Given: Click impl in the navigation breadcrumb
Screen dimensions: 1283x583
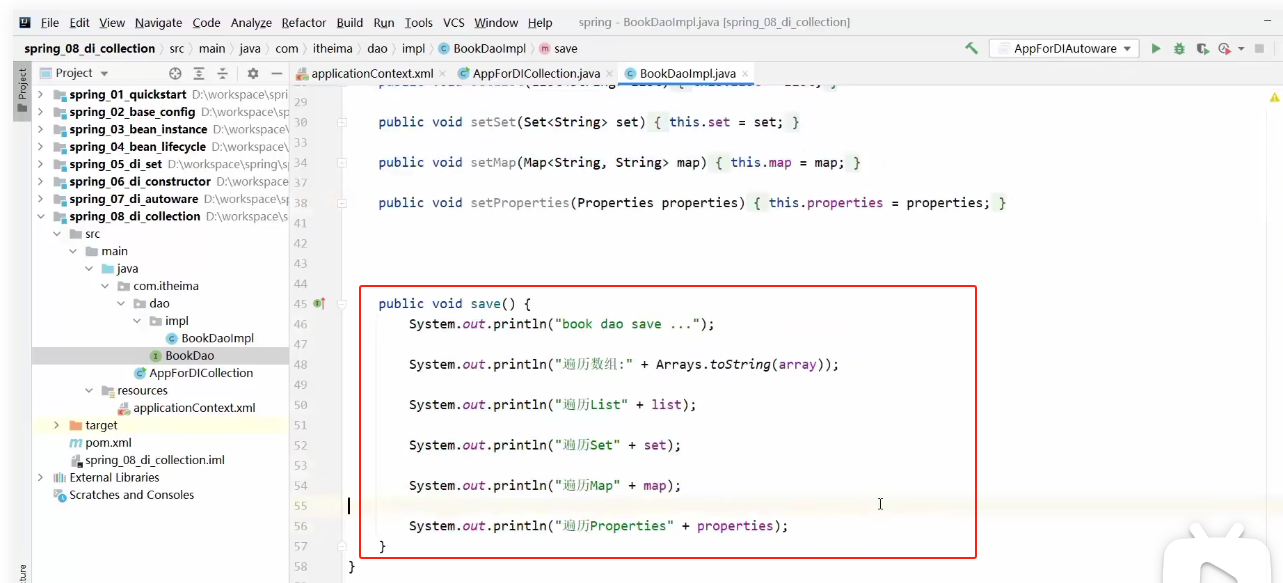Looking at the screenshot, I should coord(413,48).
